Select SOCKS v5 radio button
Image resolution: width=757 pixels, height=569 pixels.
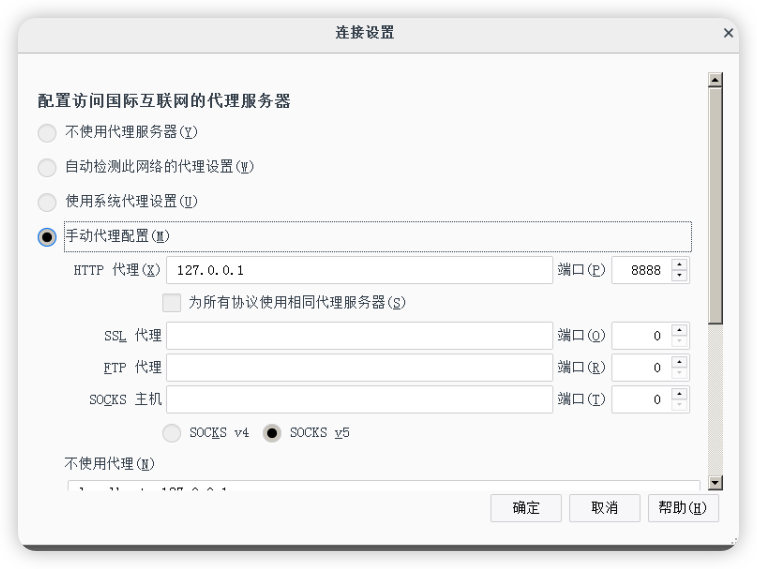[272, 433]
